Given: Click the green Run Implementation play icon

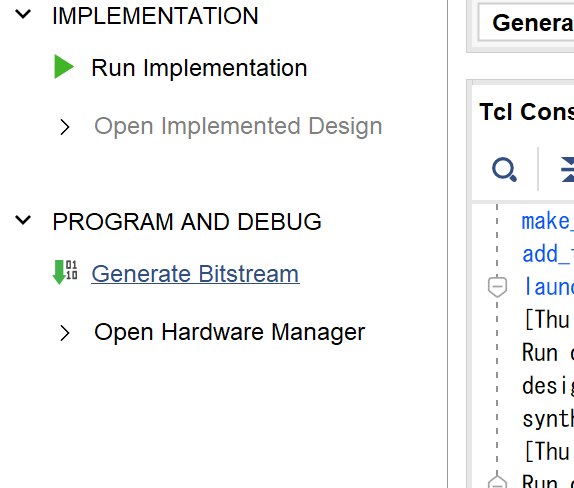Looking at the screenshot, I should pos(64,67).
